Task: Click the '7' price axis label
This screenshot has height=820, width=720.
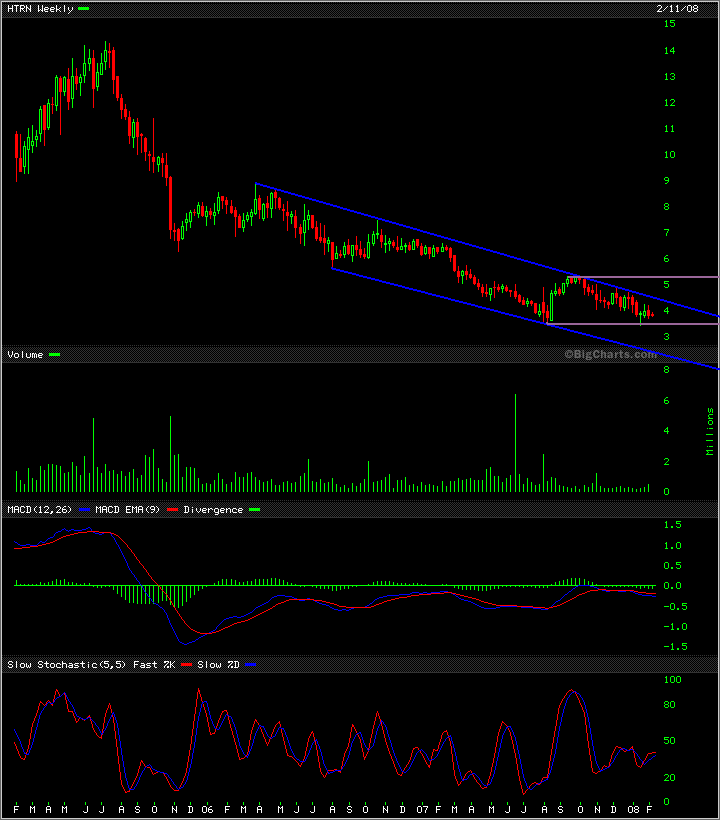Action: point(667,233)
